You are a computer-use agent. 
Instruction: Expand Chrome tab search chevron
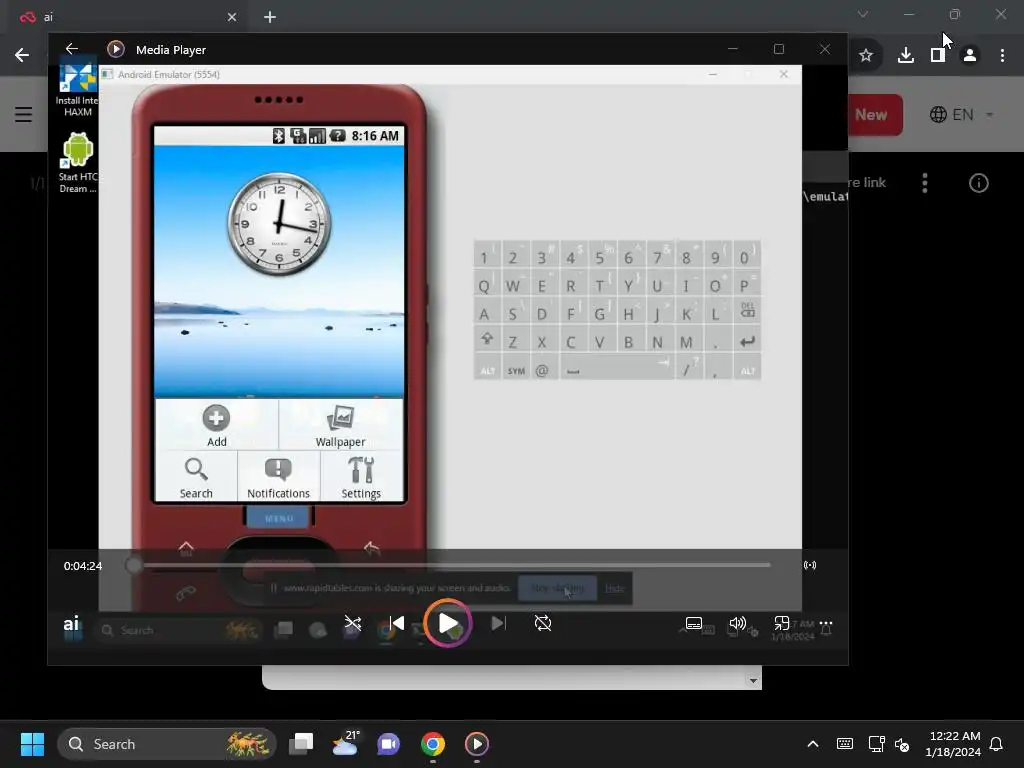click(863, 14)
